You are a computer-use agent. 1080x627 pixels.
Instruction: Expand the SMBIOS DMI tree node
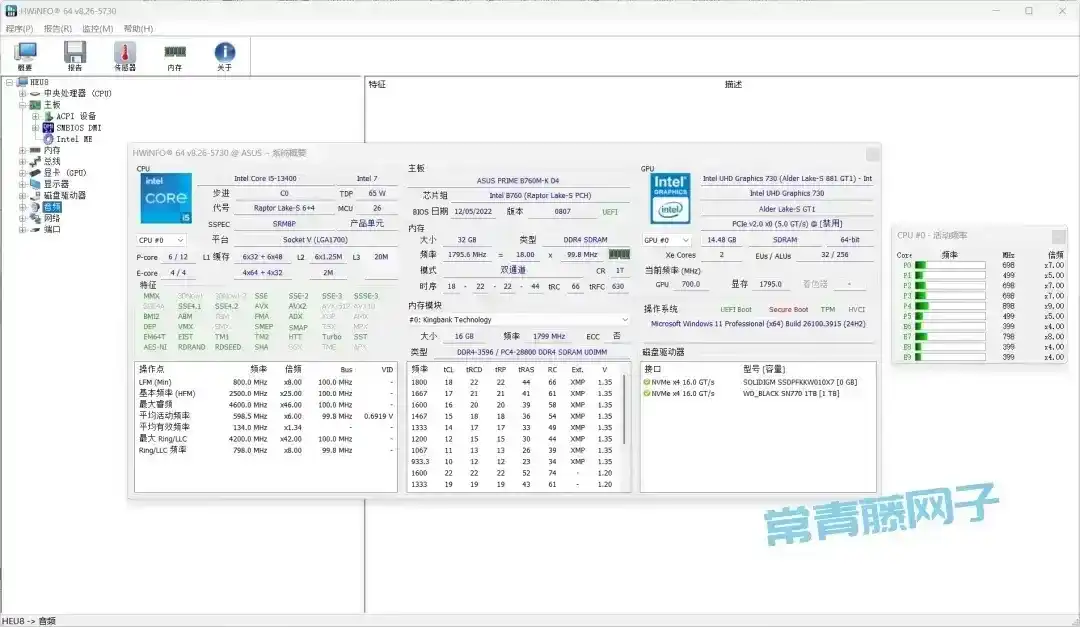click(35, 127)
